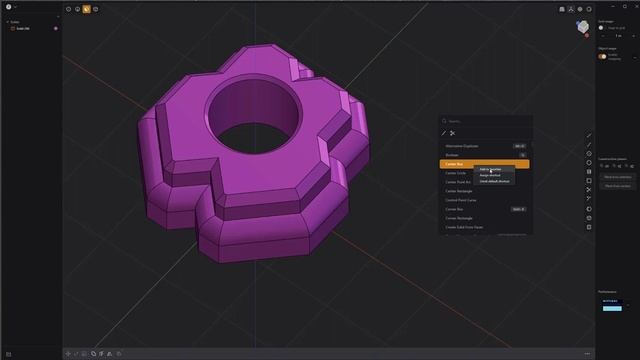Select the second curve tool below Line
Viewport: 640px width, 360px height.
point(589,144)
